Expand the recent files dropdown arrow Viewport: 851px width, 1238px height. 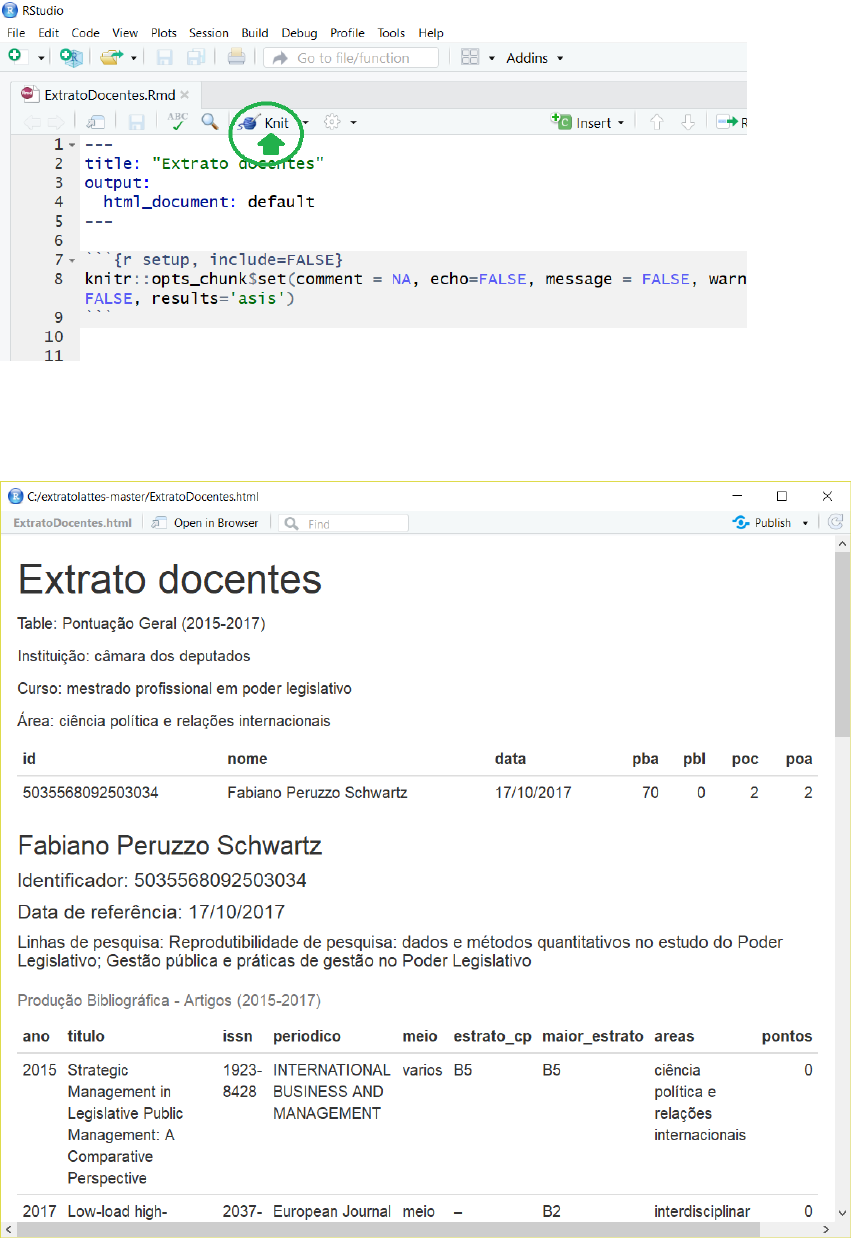(133, 58)
